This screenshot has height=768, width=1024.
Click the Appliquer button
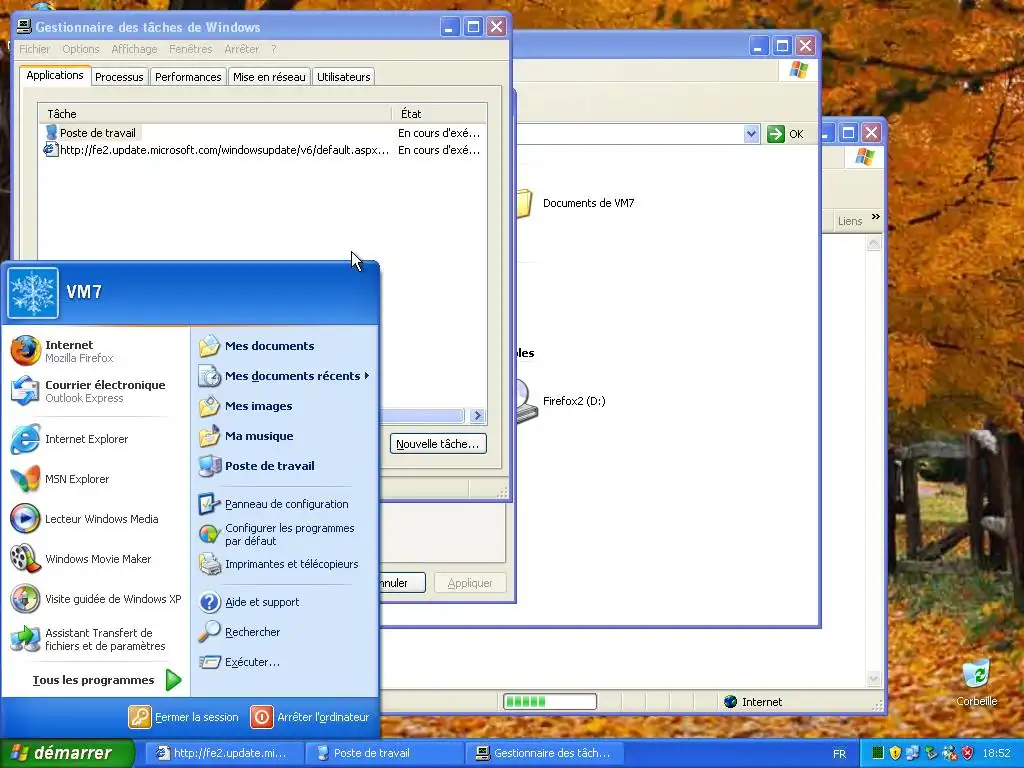coord(470,583)
